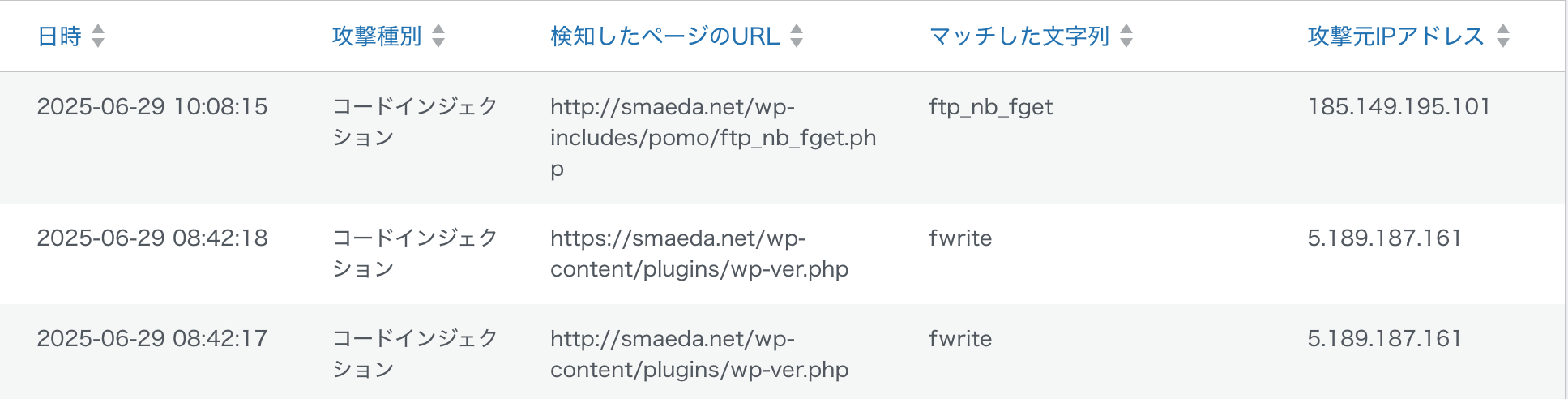Image resolution: width=1568 pixels, height=399 pixels.
Task: Click sort arrows beside マッチした文字列
Action: 1126,36
